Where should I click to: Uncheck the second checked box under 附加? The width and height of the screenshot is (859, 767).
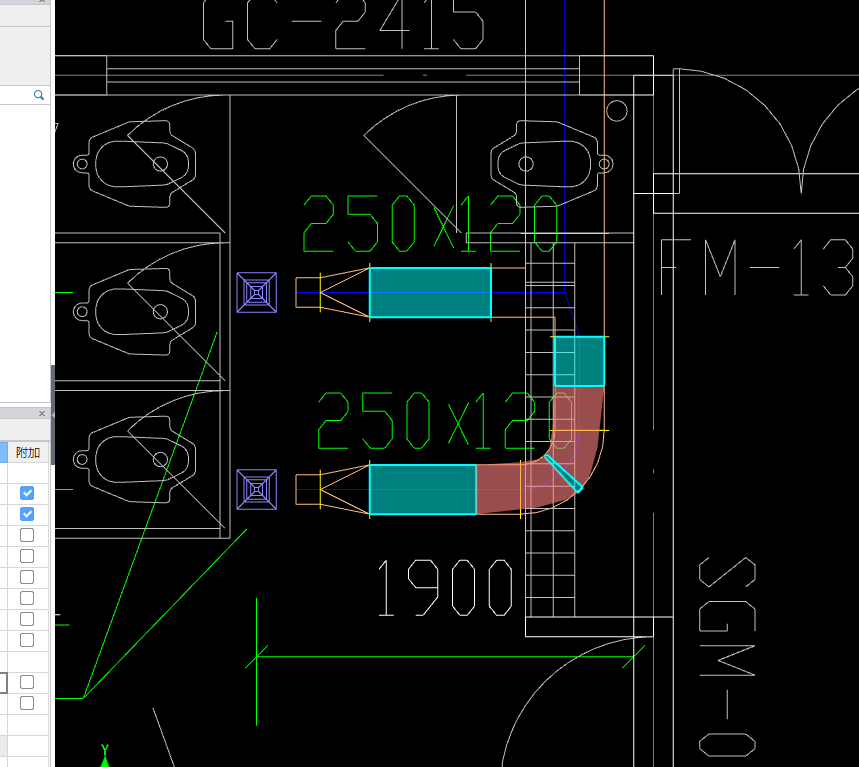(27, 514)
